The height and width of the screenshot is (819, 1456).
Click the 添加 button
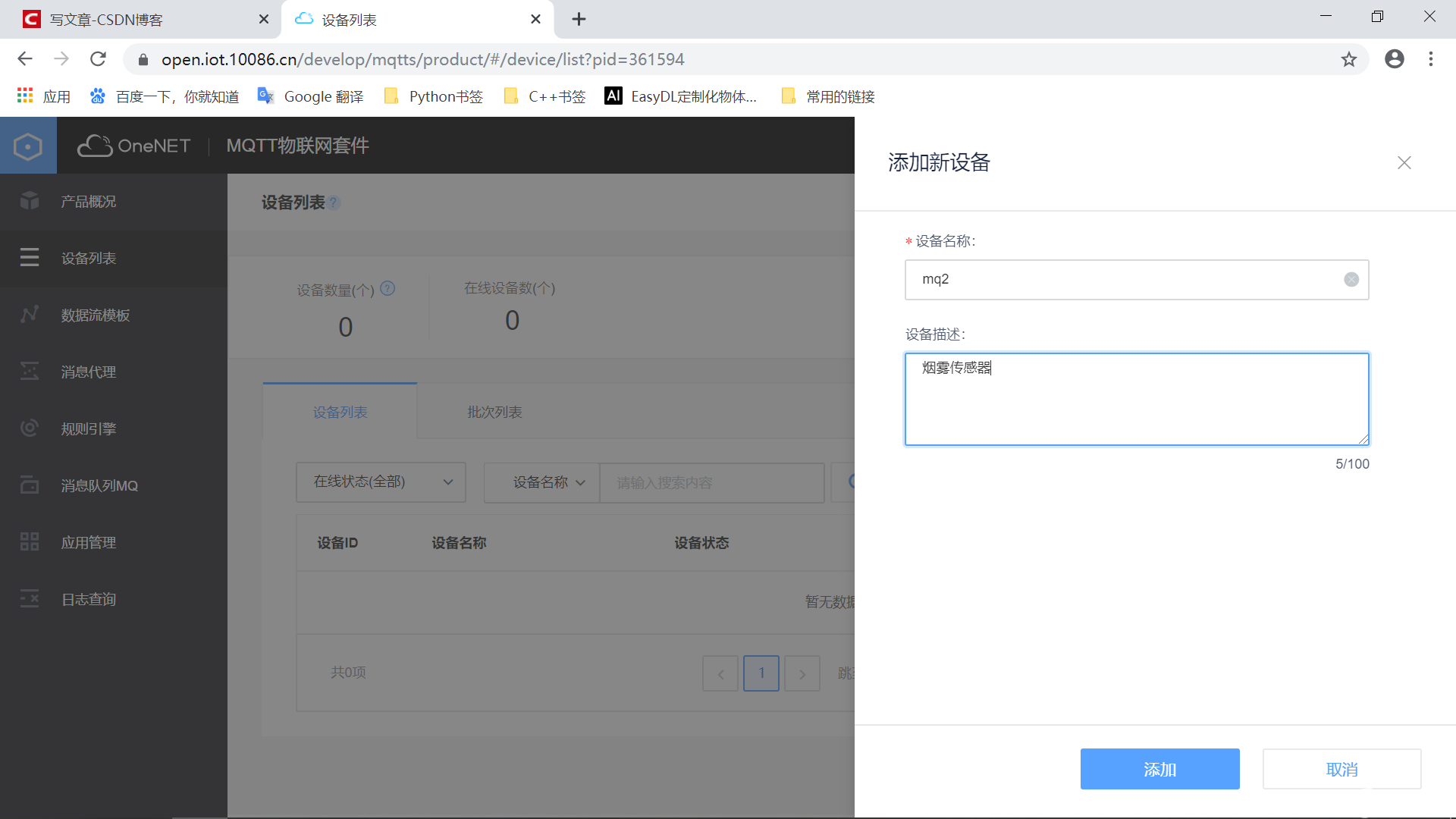click(x=1159, y=769)
